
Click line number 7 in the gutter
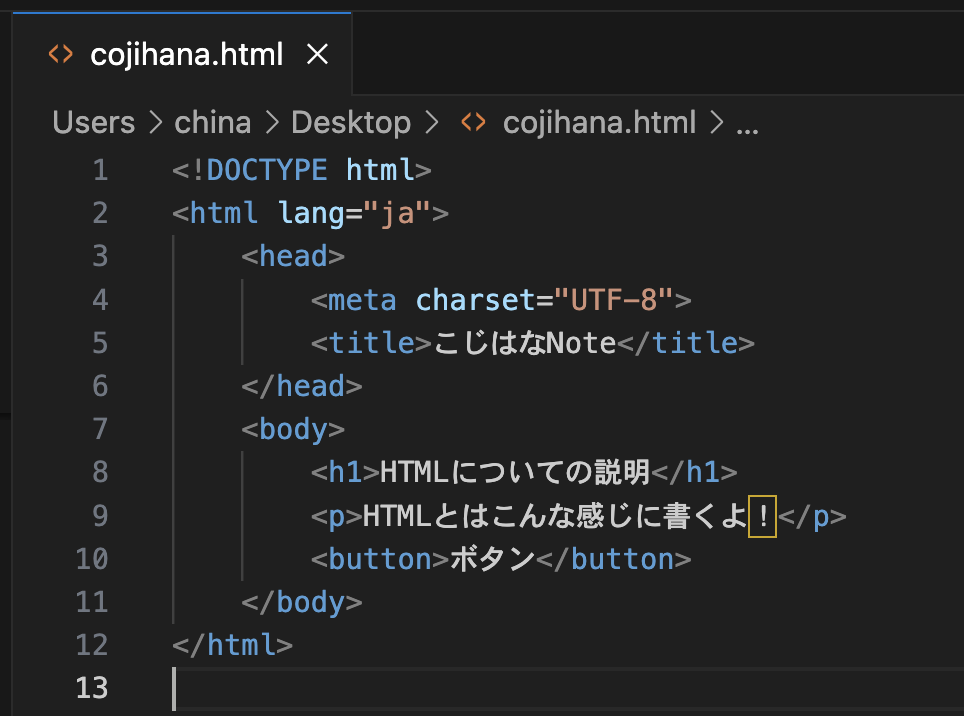(x=100, y=429)
